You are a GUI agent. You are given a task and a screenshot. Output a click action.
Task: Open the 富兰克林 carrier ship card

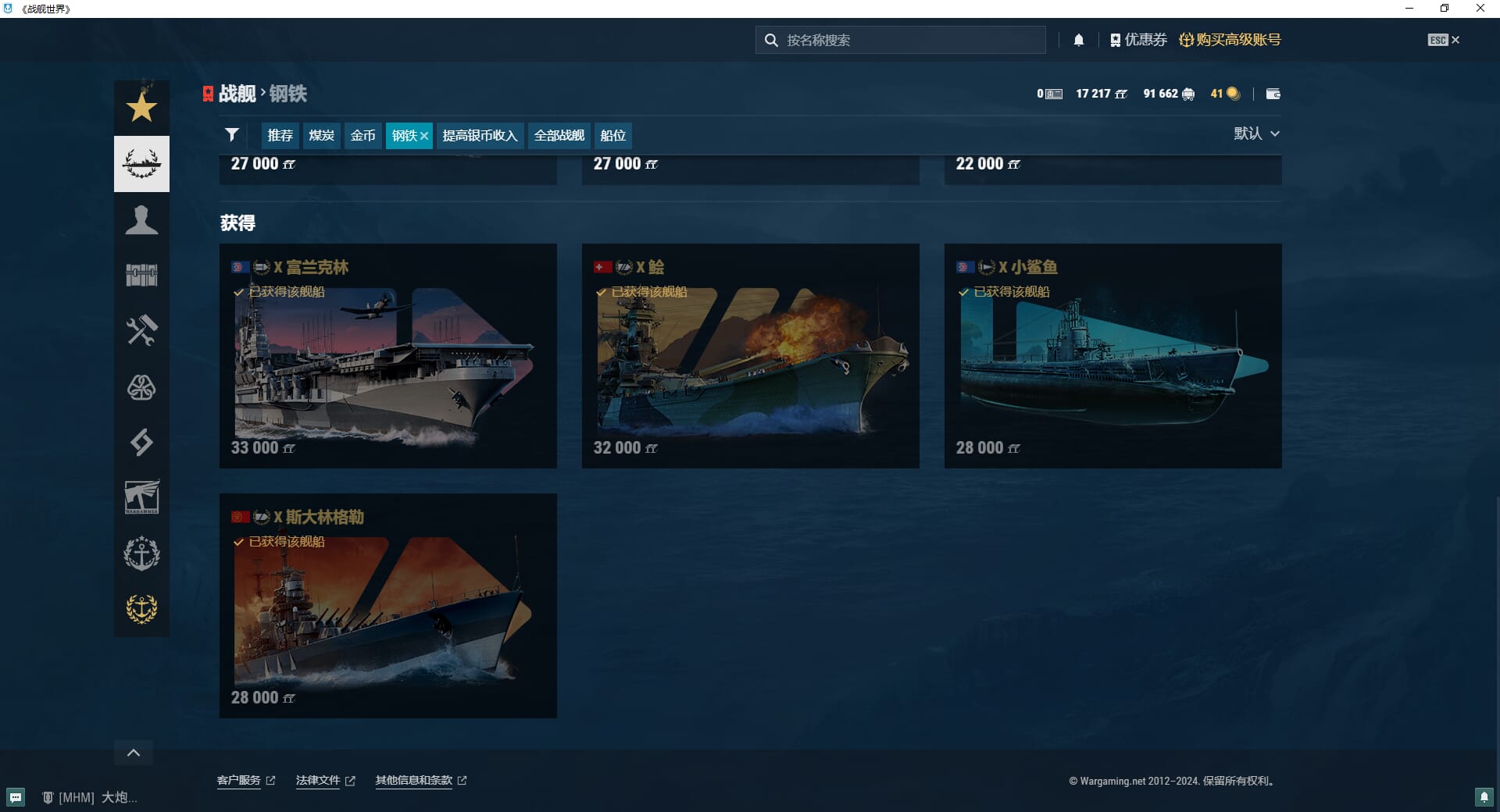(x=387, y=356)
